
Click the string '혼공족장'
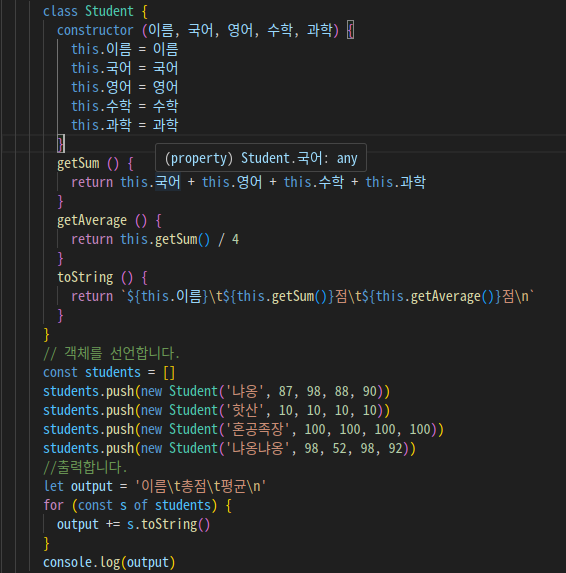point(258,429)
